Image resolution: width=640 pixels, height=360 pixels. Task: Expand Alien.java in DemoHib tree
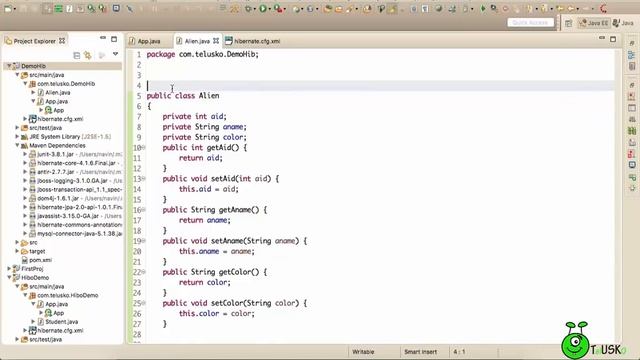click(x=33, y=93)
